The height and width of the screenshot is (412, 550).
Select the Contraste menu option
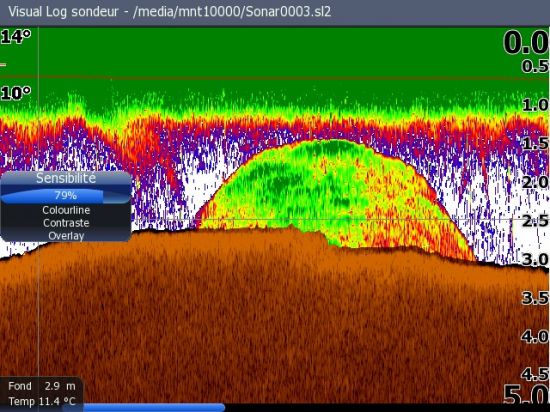pyautogui.click(x=66, y=223)
